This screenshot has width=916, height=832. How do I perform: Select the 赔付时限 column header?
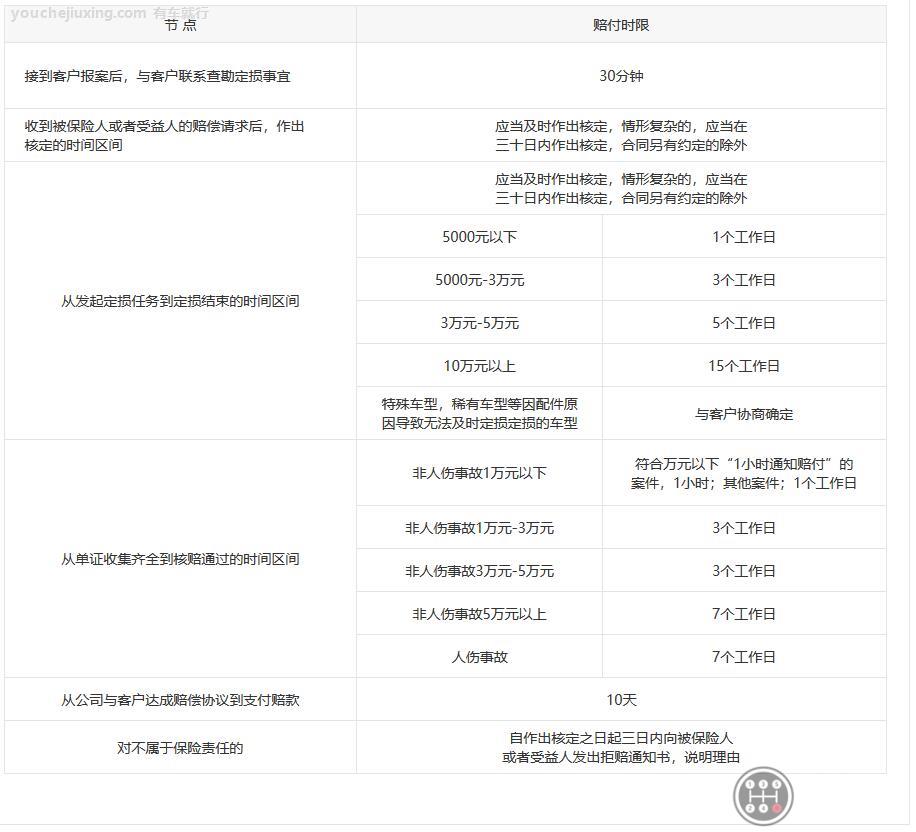(x=621, y=25)
